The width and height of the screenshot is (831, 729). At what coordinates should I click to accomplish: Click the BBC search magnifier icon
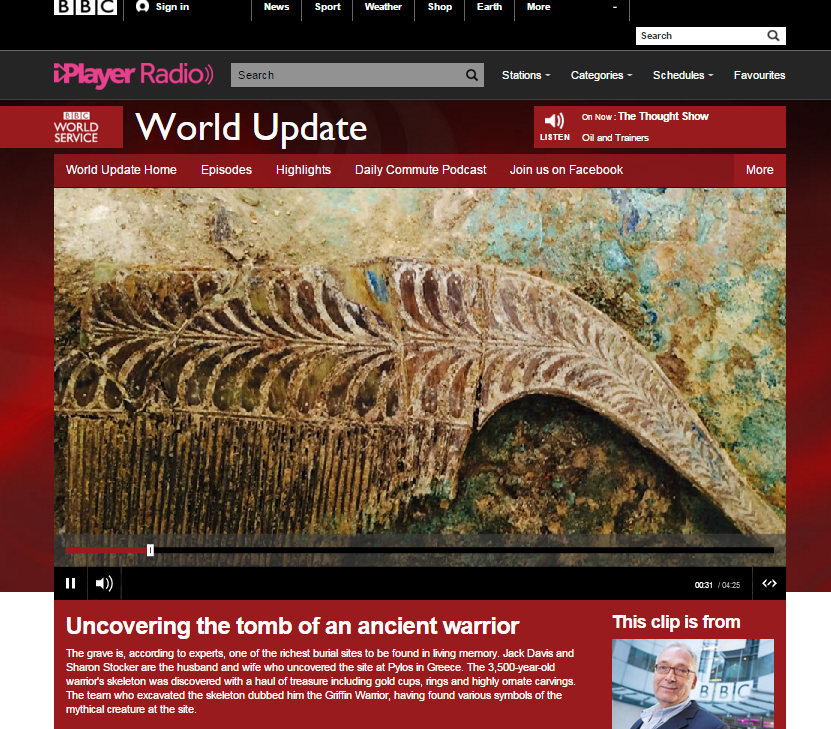tap(773, 36)
